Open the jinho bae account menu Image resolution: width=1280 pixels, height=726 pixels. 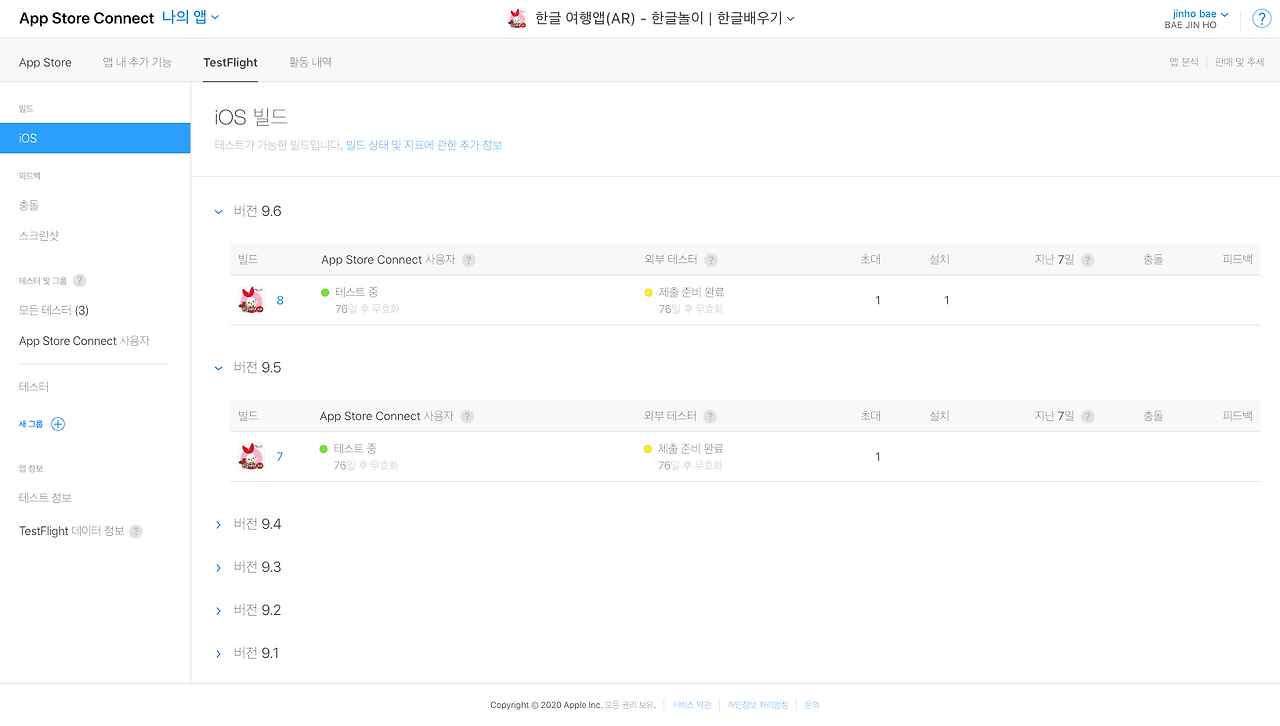1201,14
